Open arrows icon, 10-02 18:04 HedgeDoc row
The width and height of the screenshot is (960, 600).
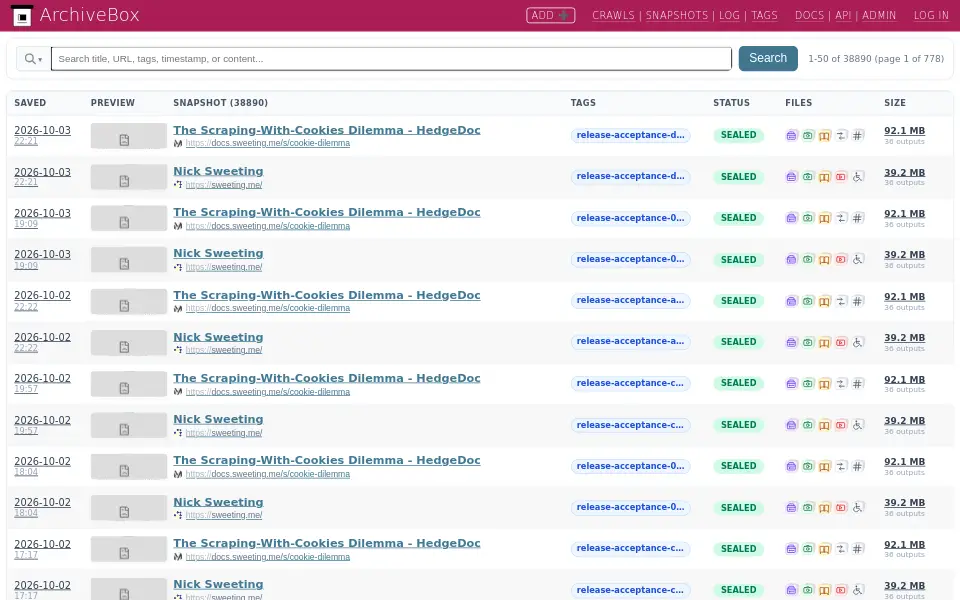(x=841, y=467)
